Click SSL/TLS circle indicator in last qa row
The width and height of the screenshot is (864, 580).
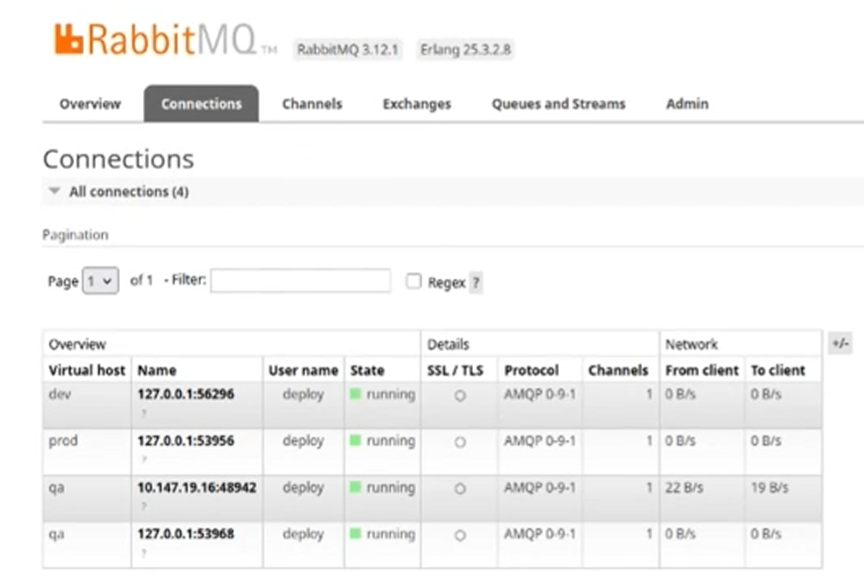click(x=460, y=536)
